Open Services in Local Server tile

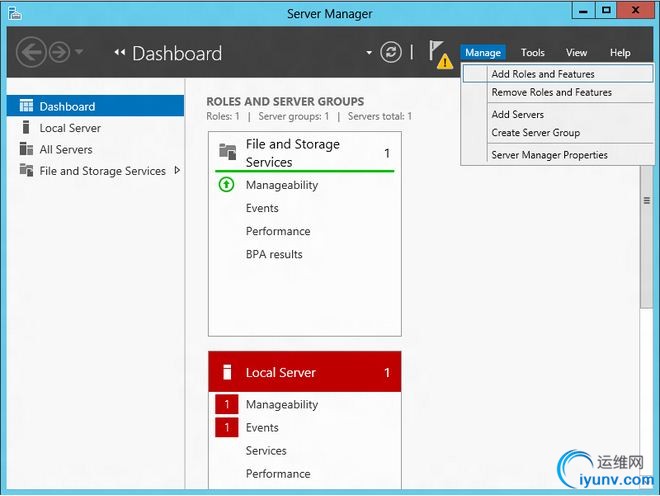(x=266, y=451)
